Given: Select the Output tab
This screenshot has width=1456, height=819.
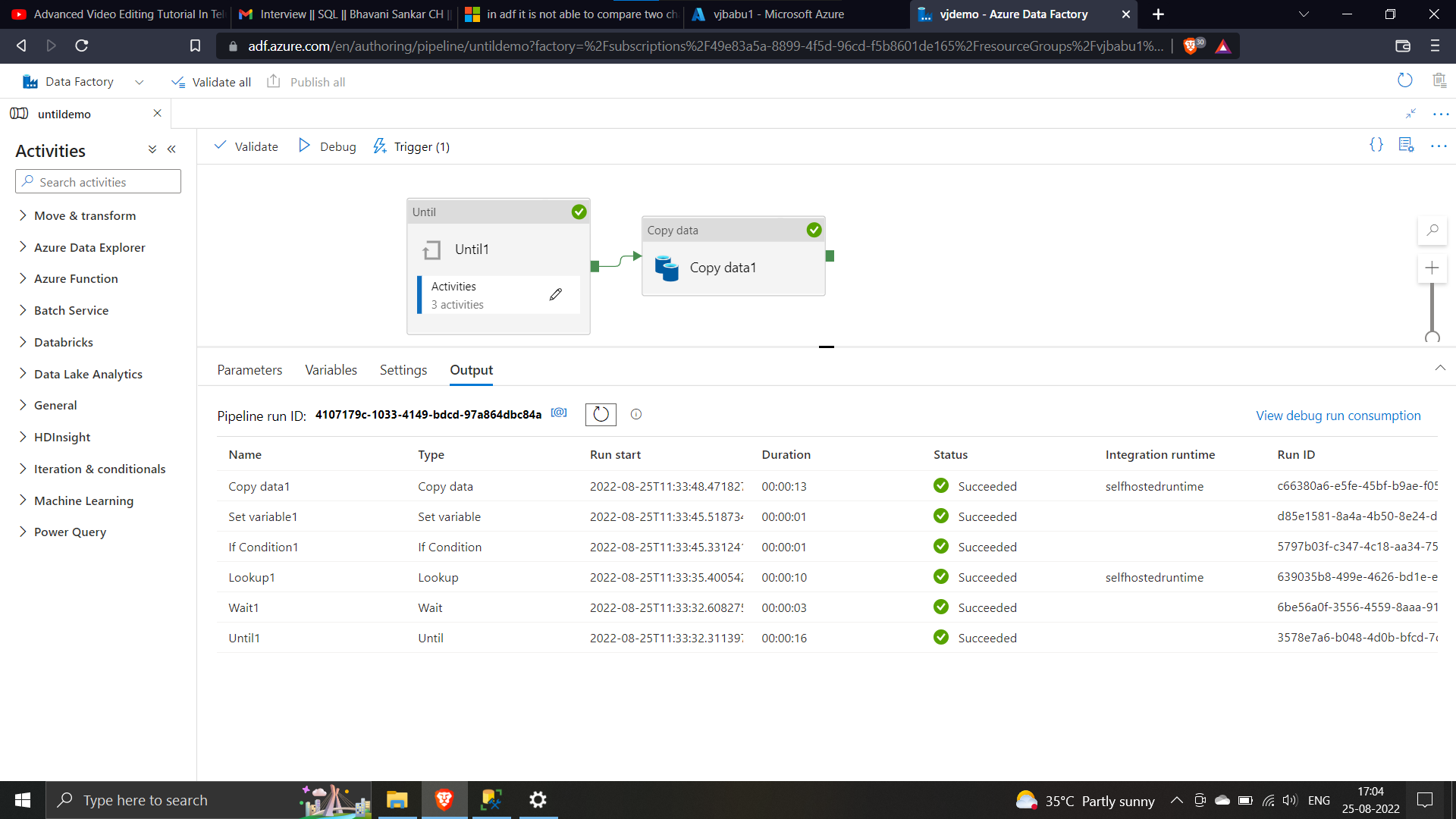Looking at the screenshot, I should click(471, 370).
